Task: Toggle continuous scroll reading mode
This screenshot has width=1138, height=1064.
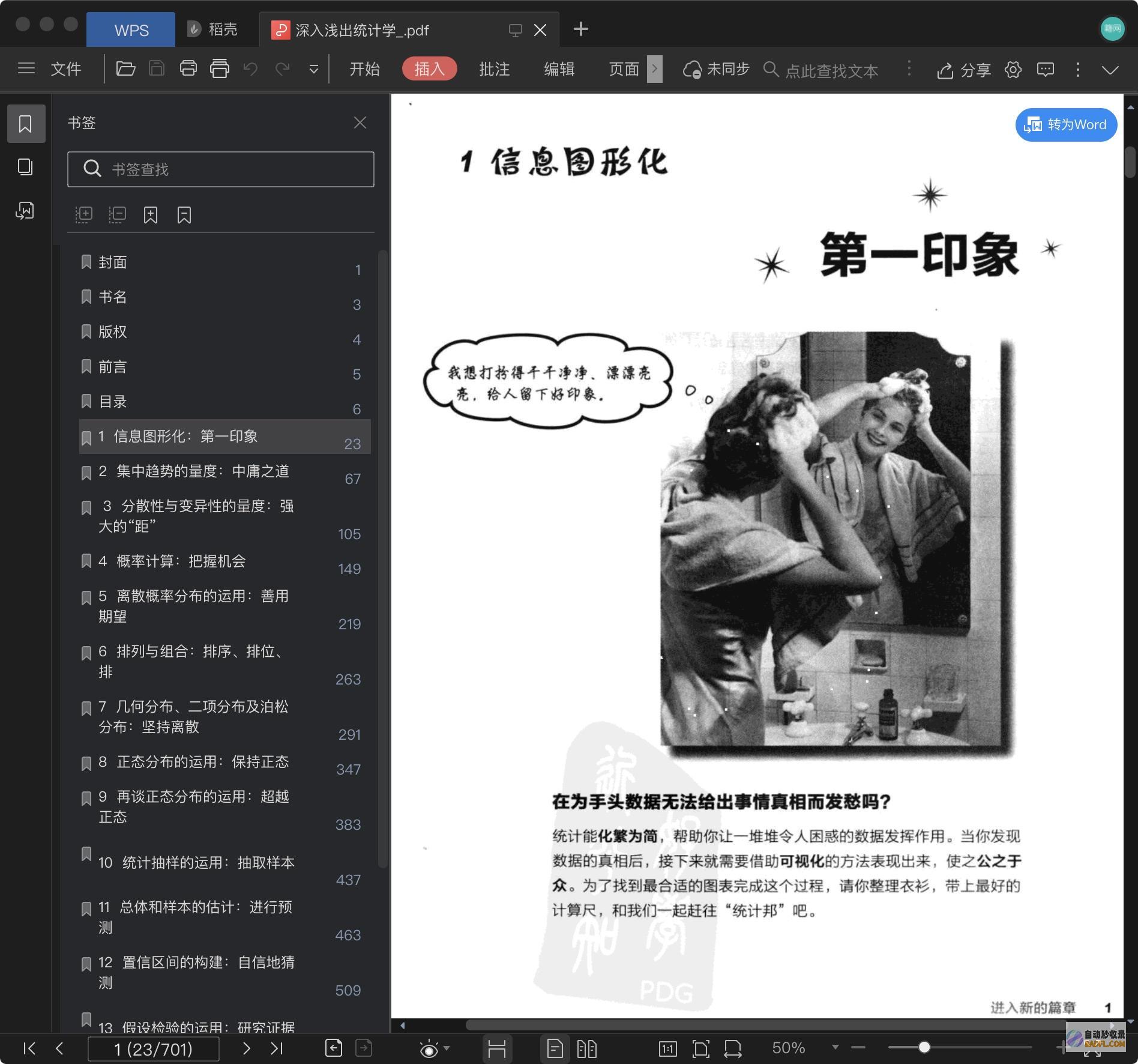Action: [x=497, y=1048]
